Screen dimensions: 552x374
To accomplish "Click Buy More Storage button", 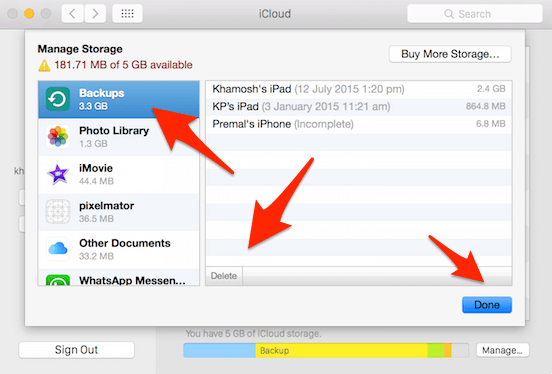I will tap(450, 54).
